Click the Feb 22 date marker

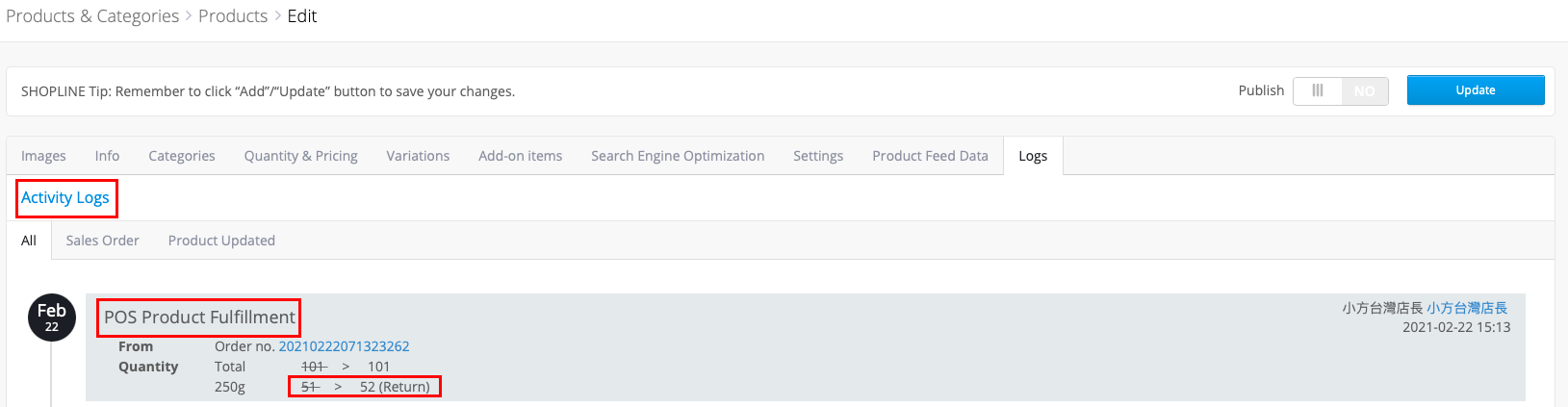tap(52, 318)
